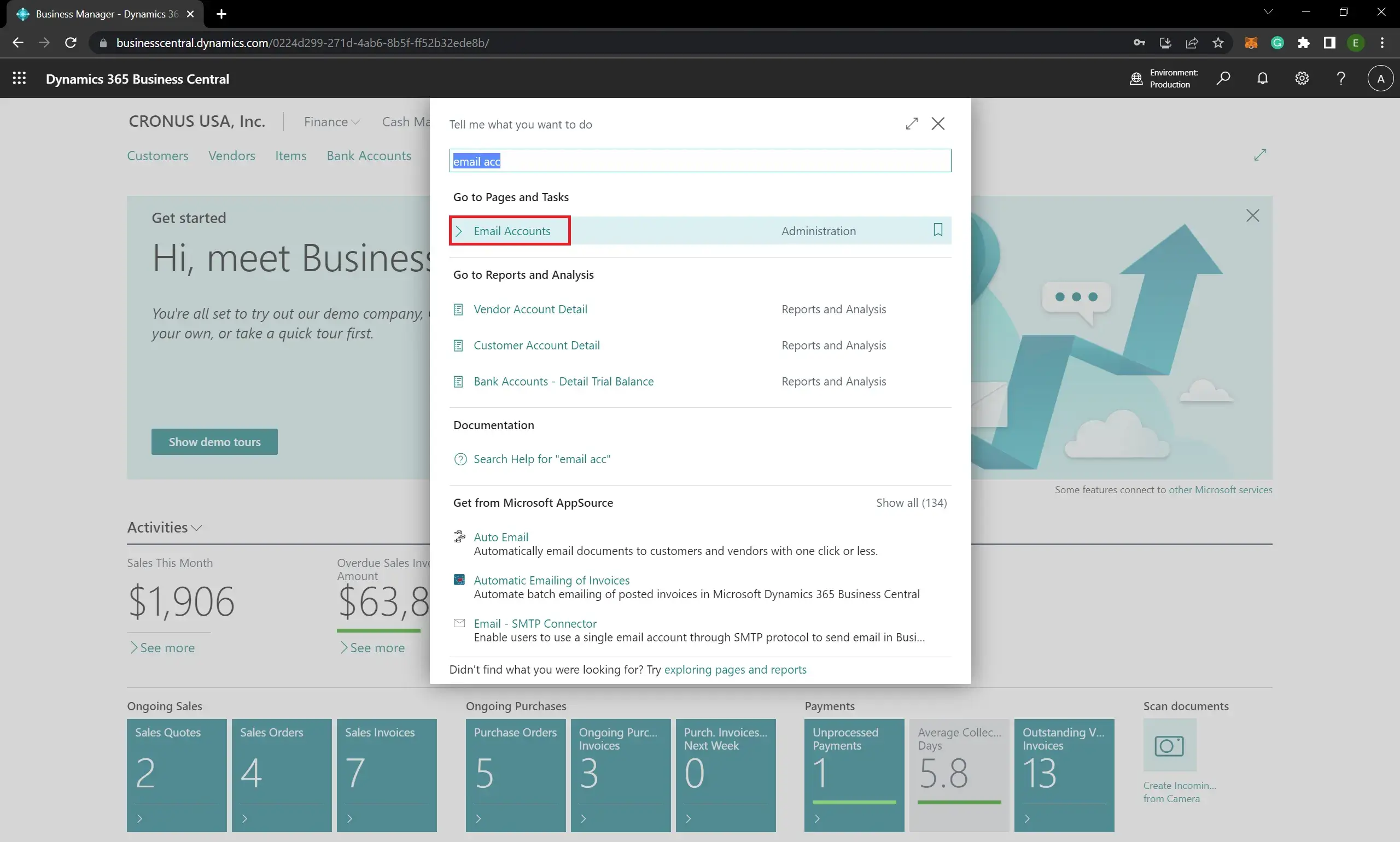Go back in the browser

18,43
